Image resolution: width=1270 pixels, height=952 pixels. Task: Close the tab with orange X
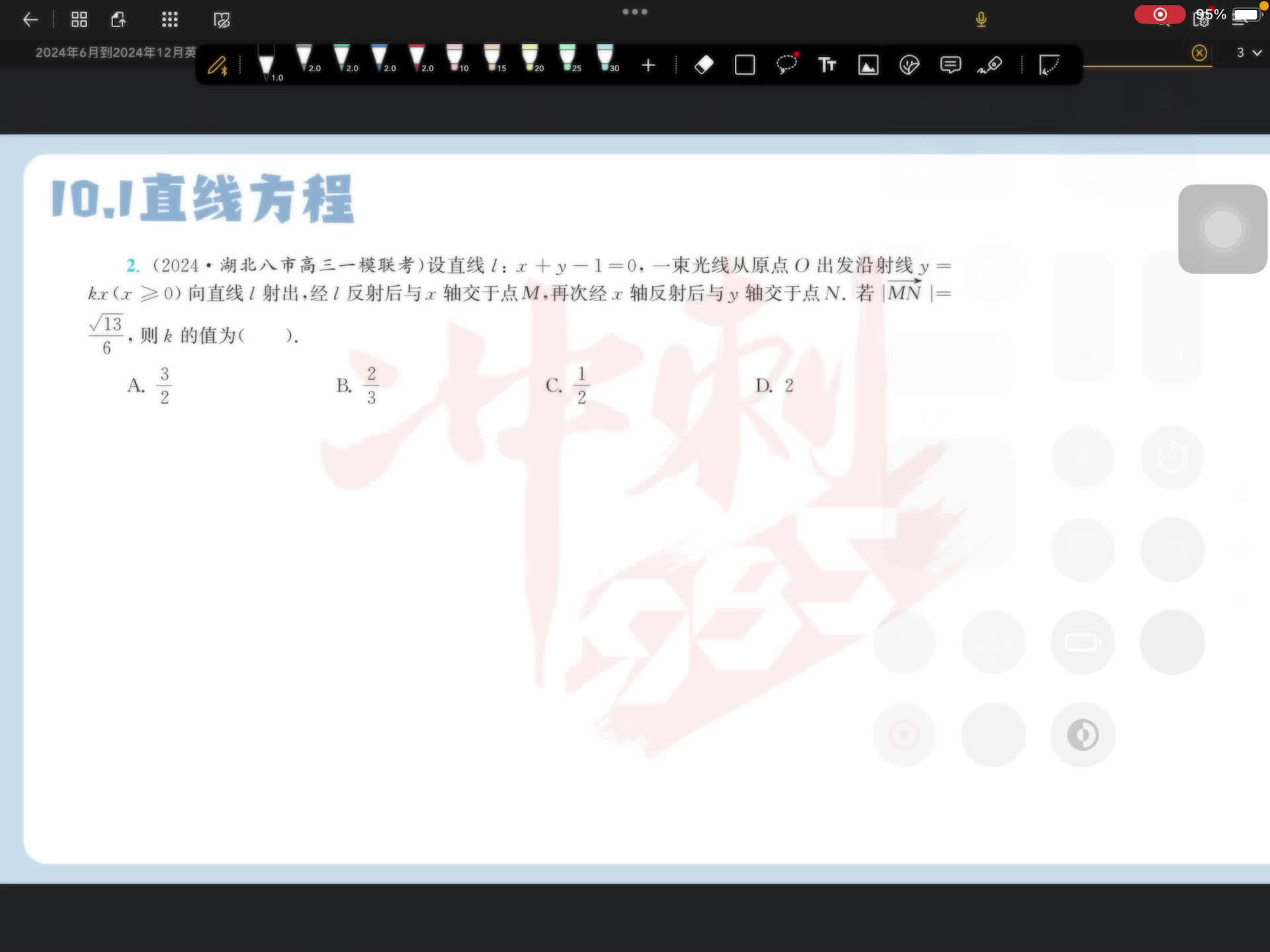[x=1199, y=53]
